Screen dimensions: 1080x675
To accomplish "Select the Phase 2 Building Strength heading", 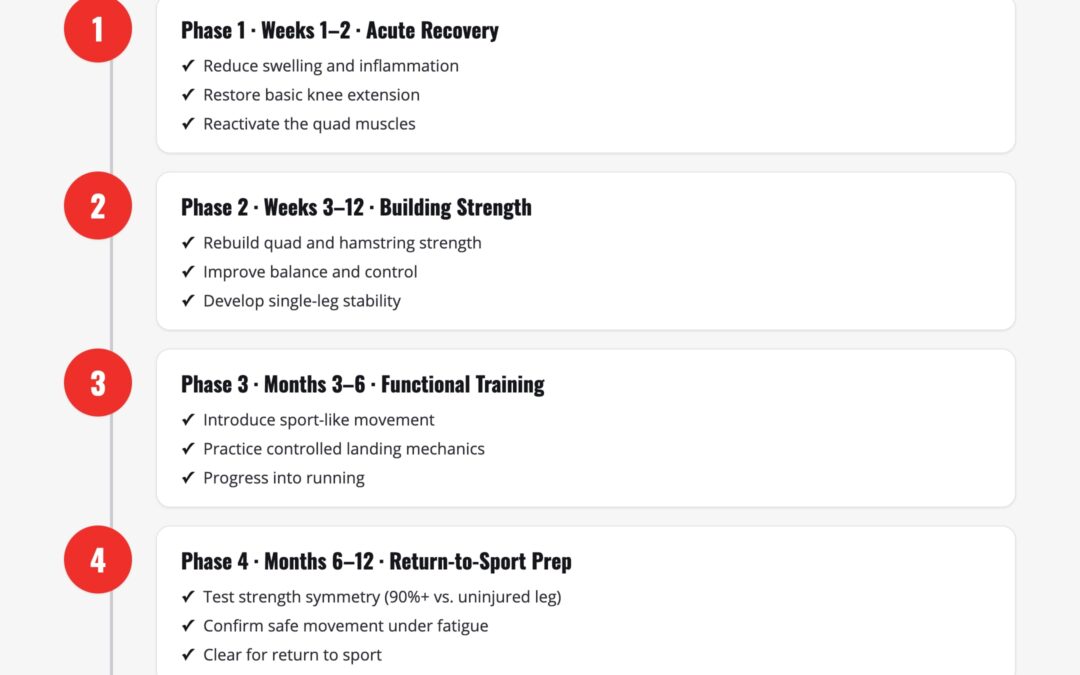I will tap(356, 207).
